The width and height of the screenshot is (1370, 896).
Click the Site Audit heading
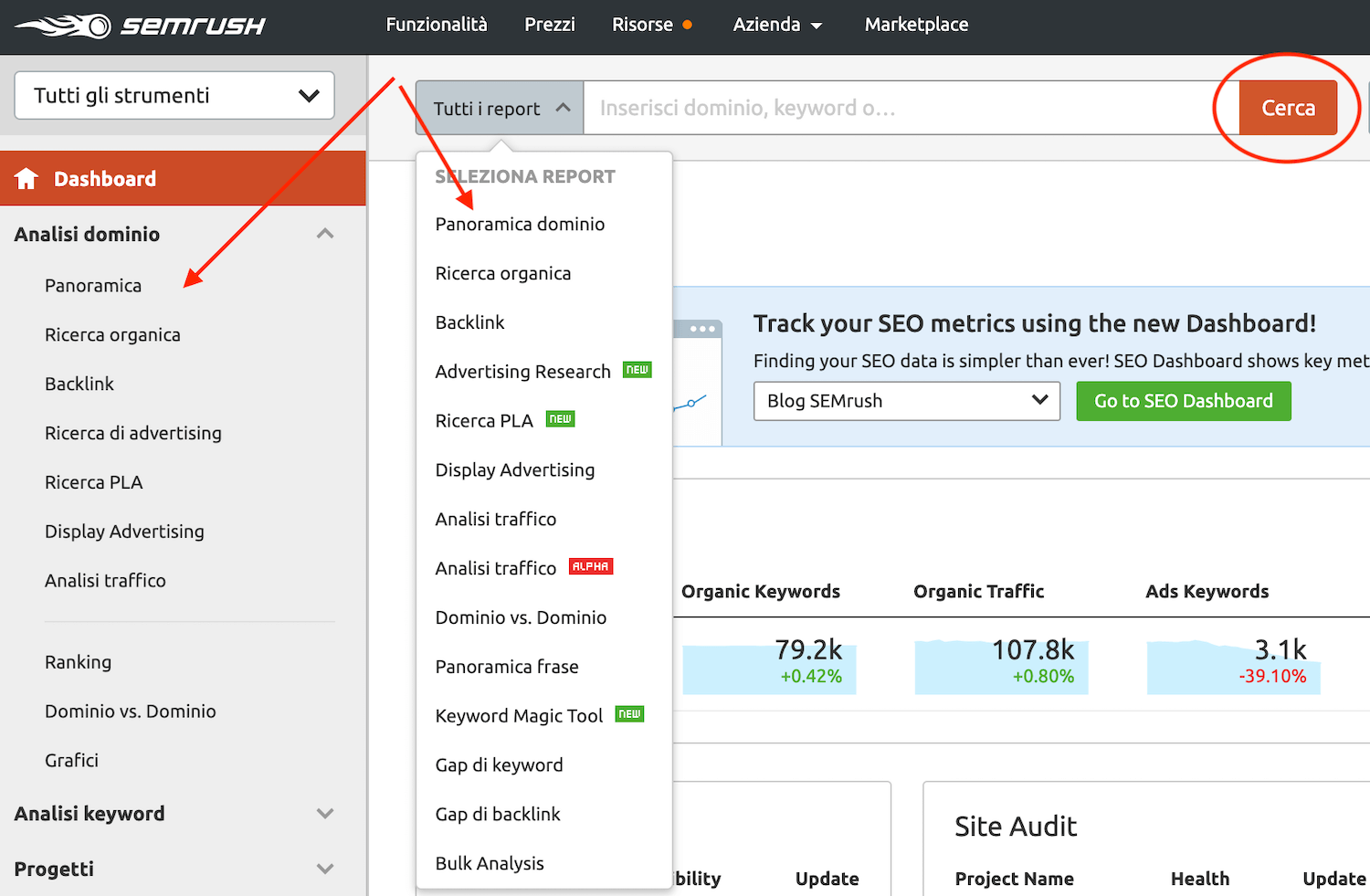pos(1016,827)
